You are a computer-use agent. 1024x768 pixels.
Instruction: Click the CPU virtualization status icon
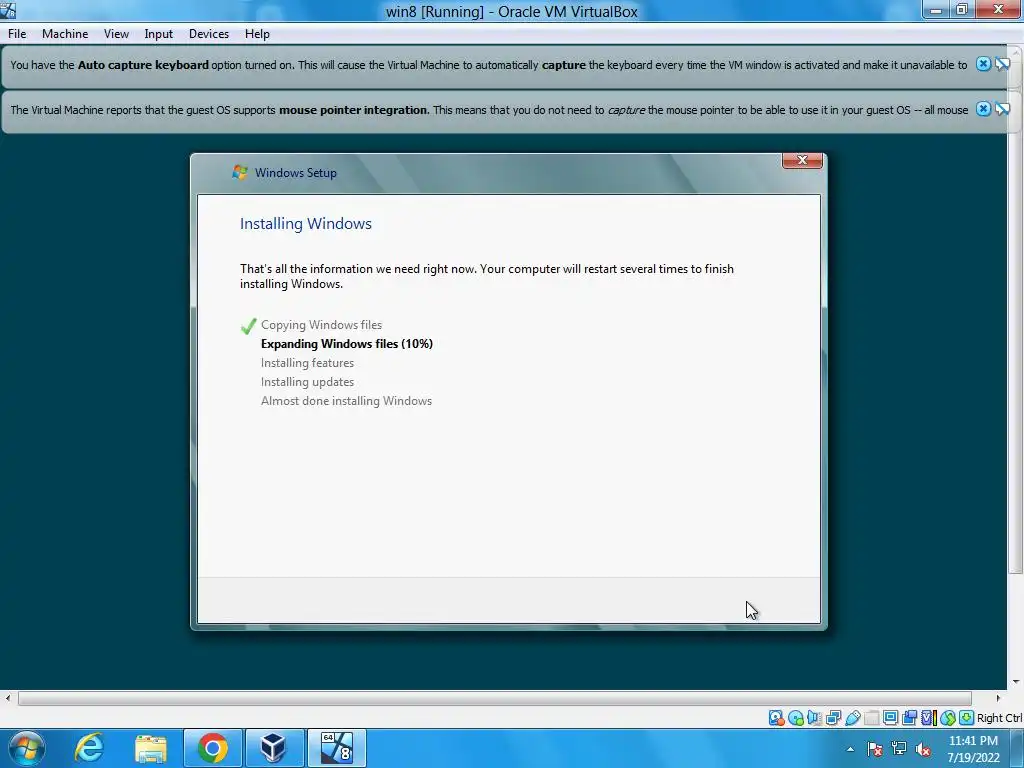[x=929, y=718]
